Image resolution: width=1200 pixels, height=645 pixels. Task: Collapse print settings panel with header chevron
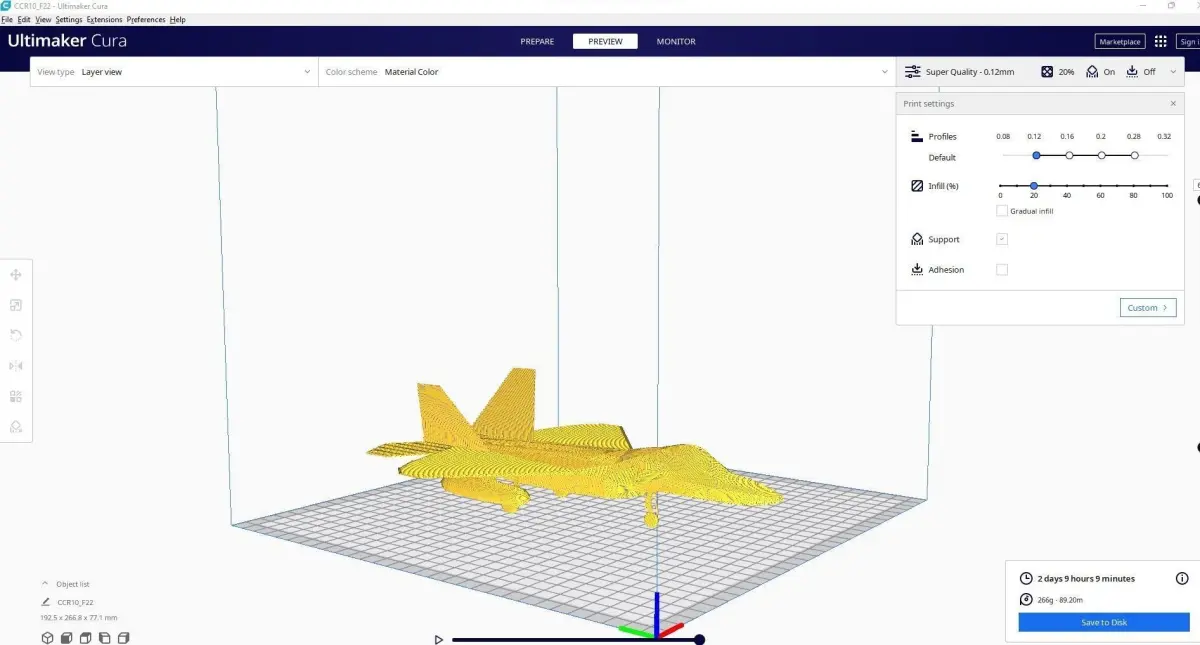[x=1173, y=72]
